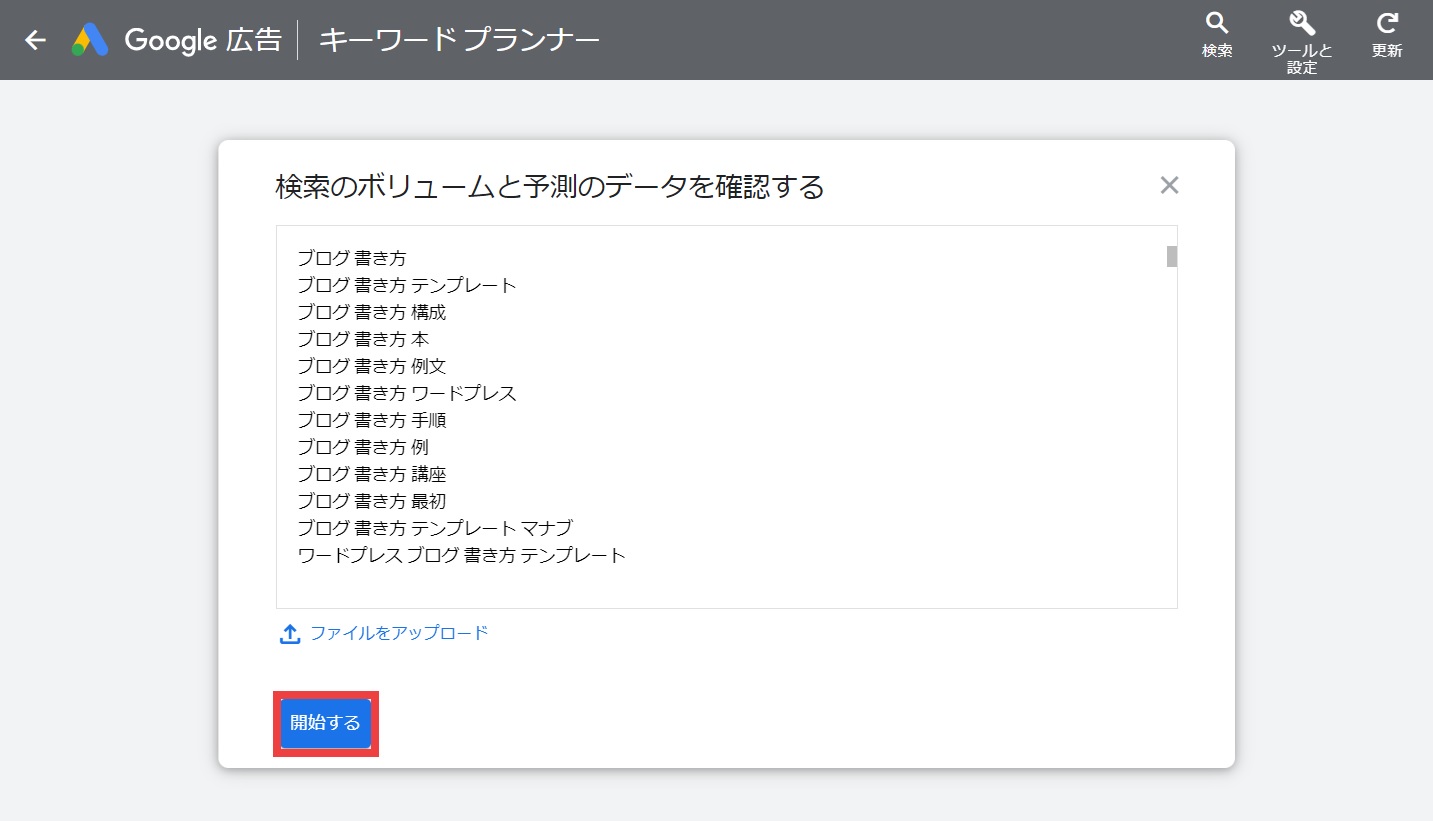Click the line 'ブログ 書き方 テンプレート'
This screenshot has width=1433, height=821.
click(x=407, y=286)
